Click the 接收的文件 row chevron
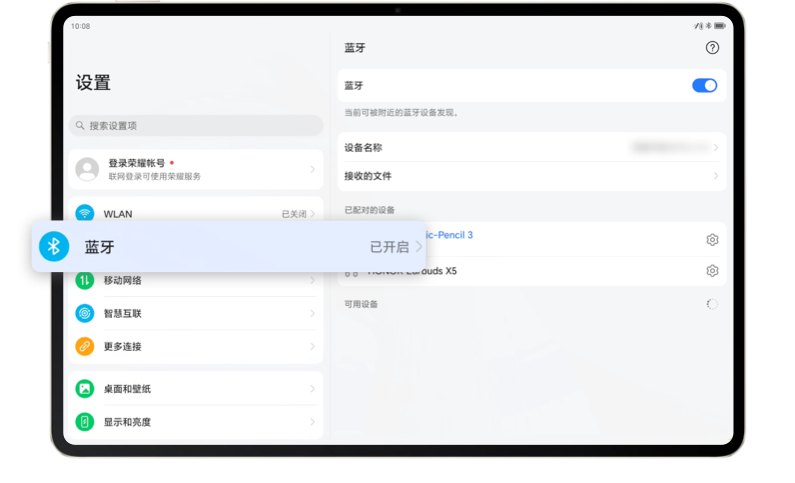Image resolution: width=795 pixels, height=483 pixels. click(x=715, y=176)
